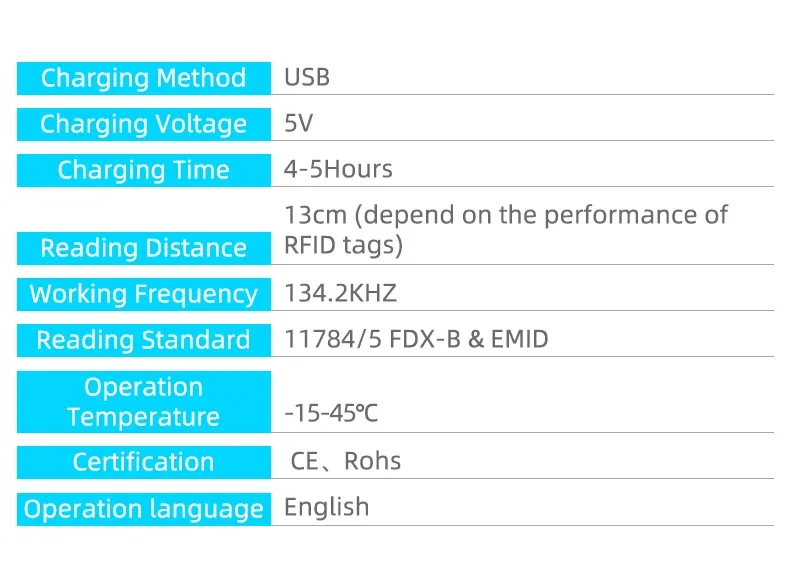Click the Operation language label cell
Image resolution: width=790 pixels, height=584 pixels.
pos(143,509)
